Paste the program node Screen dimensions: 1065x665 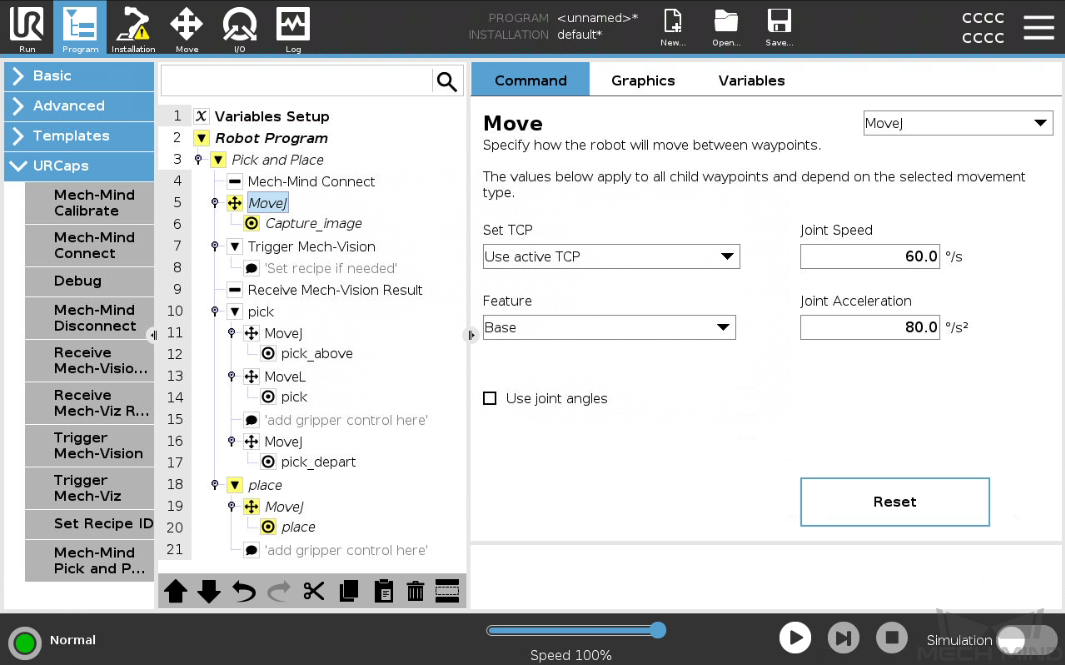pyautogui.click(x=383, y=591)
